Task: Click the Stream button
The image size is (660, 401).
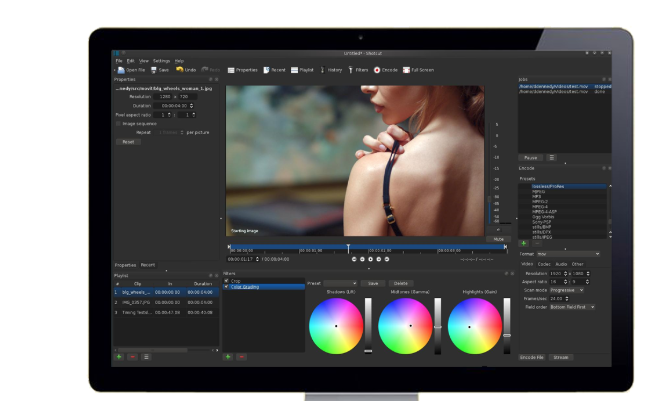Action: point(561,357)
